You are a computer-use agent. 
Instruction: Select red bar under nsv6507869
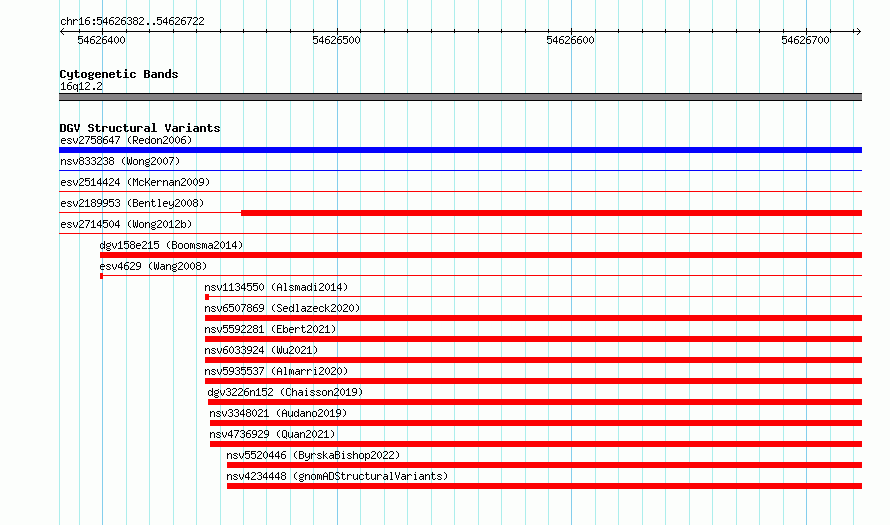click(x=534, y=318)
